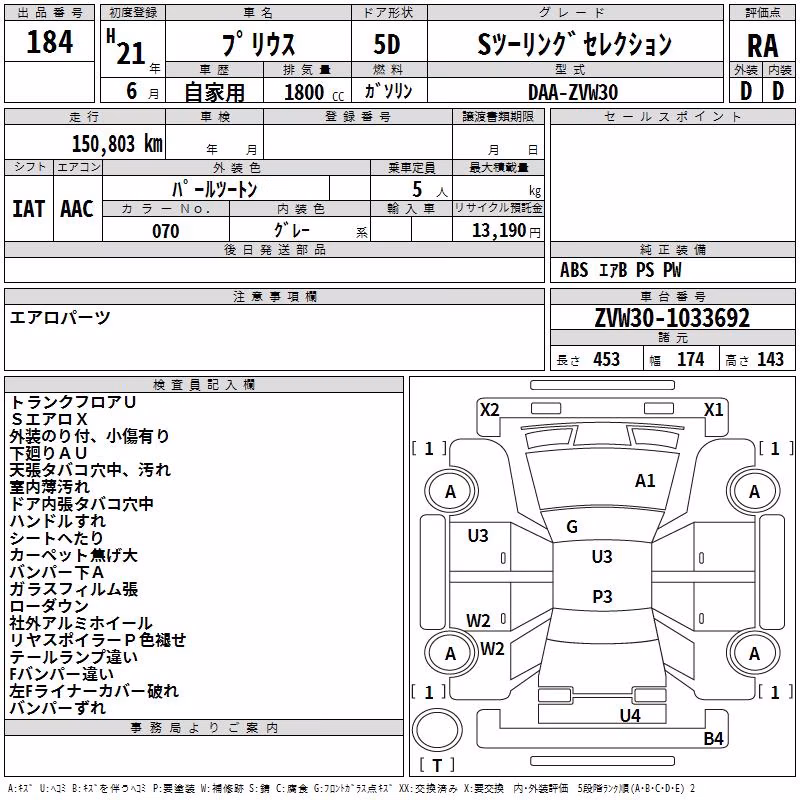The height and width of the screenshot is (800, 800).
Task: Click the lot number 184 field
Action: pos(49,42)
